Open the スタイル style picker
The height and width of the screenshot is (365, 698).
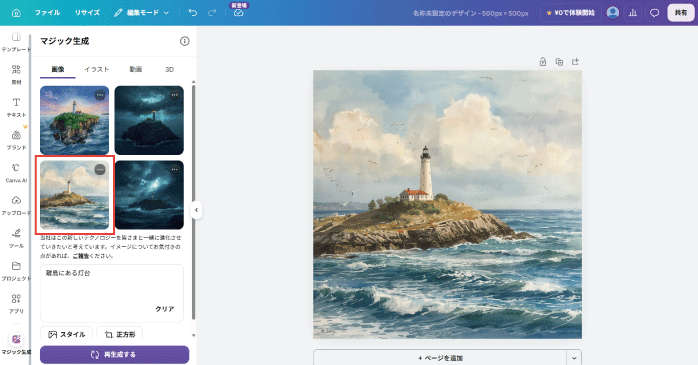66,334
